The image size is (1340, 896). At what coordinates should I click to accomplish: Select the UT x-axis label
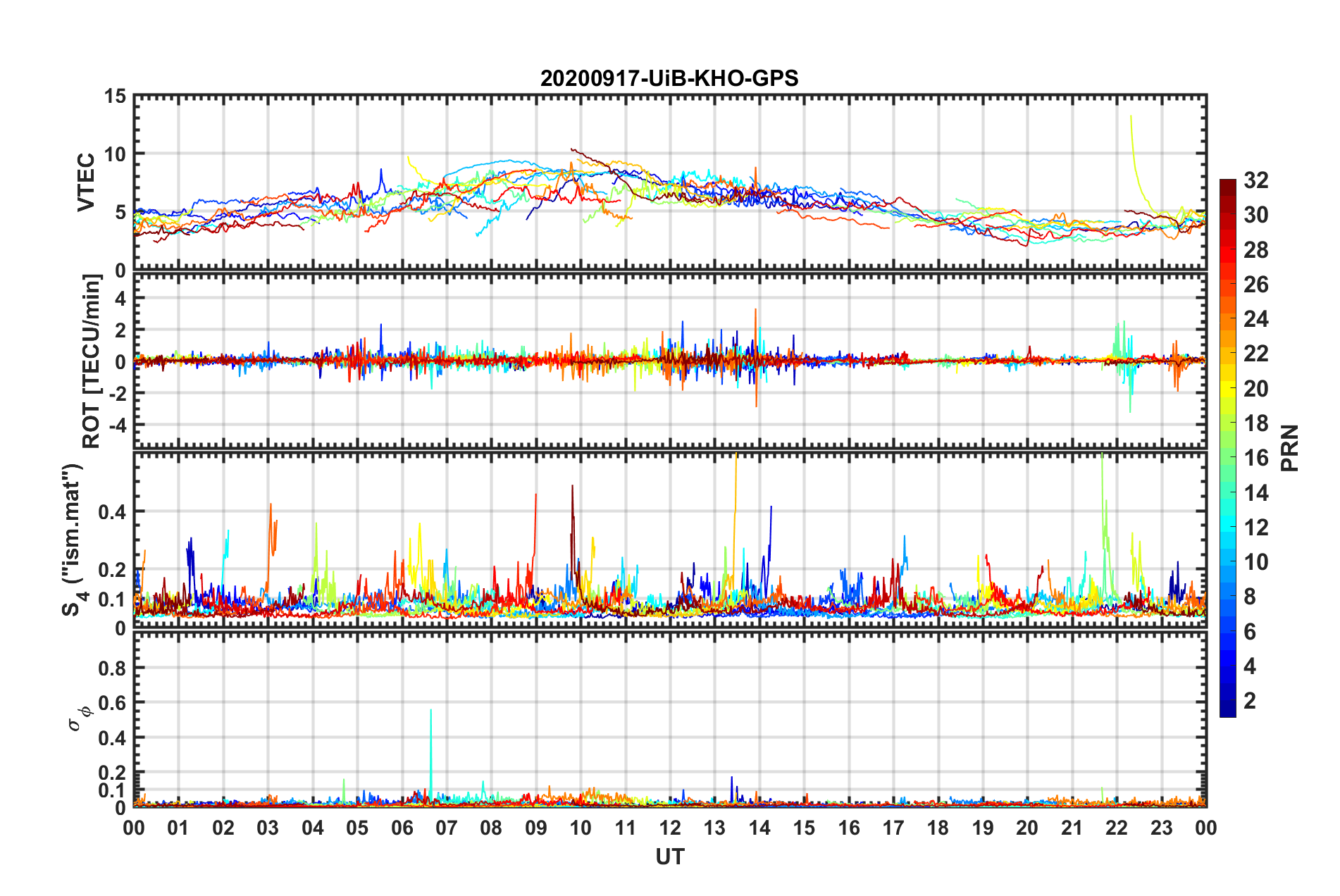(670, 857)
